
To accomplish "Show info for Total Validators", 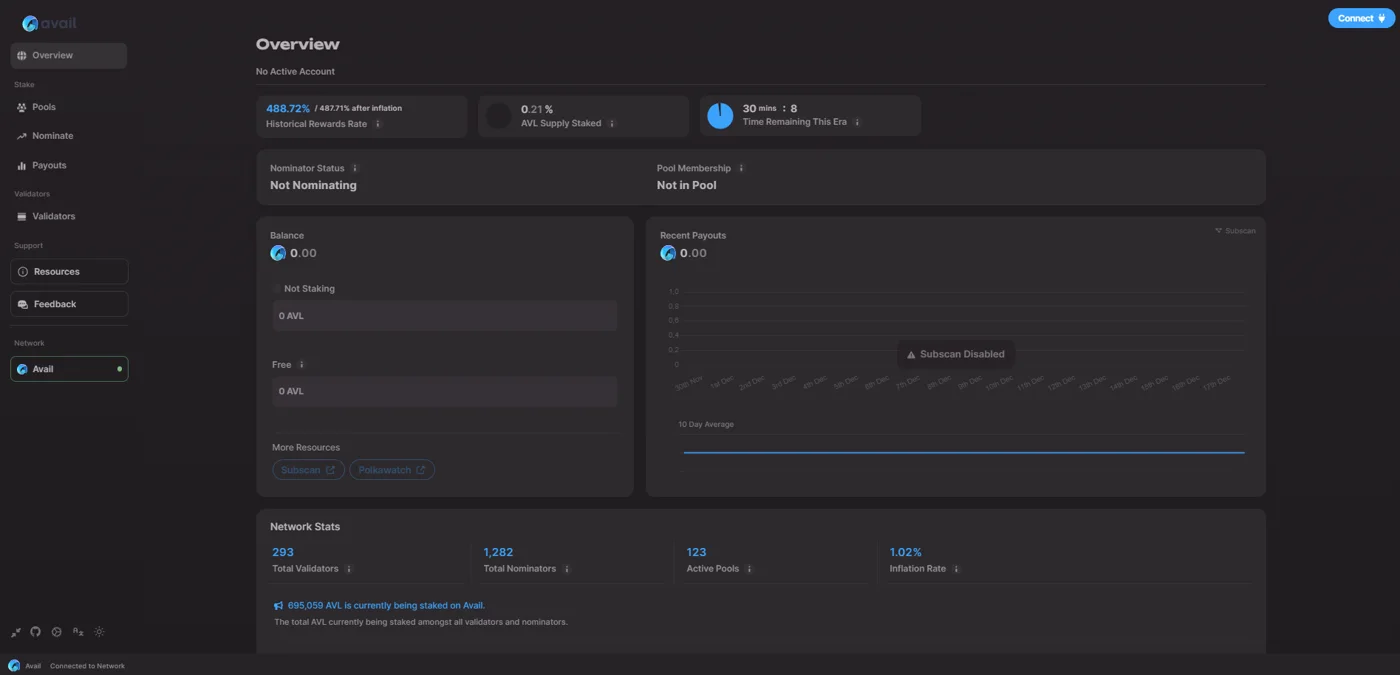I will coord(349,569).
